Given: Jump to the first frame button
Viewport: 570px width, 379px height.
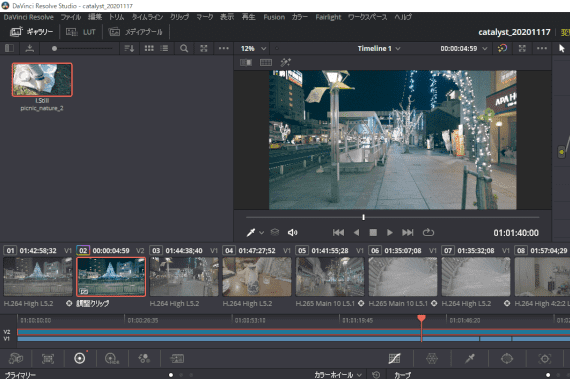Looking at the screenshot, I should (338, 233).
